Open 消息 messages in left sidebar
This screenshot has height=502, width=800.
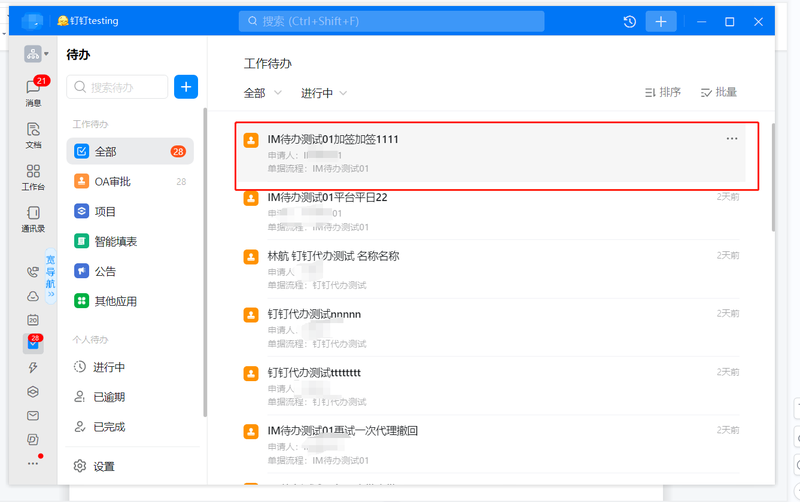pos(33,91)
